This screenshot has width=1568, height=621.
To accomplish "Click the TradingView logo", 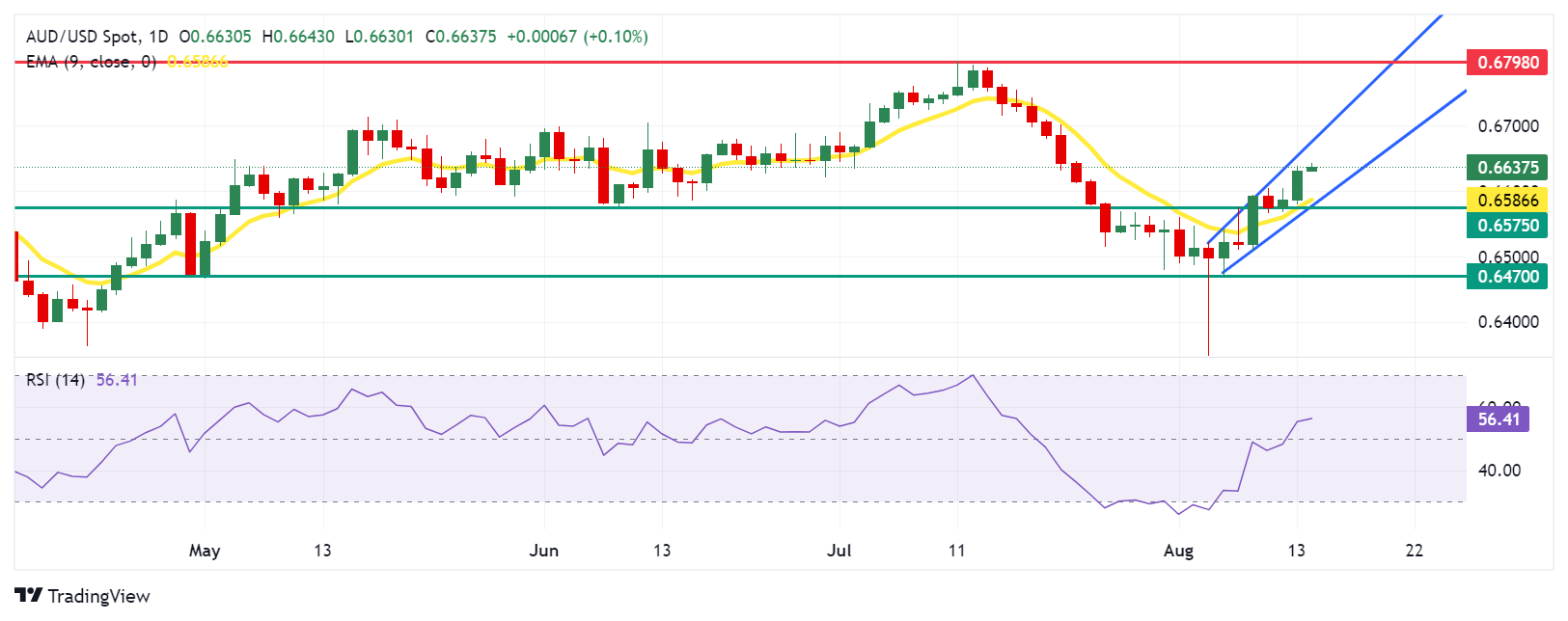I will pos(83,596).
